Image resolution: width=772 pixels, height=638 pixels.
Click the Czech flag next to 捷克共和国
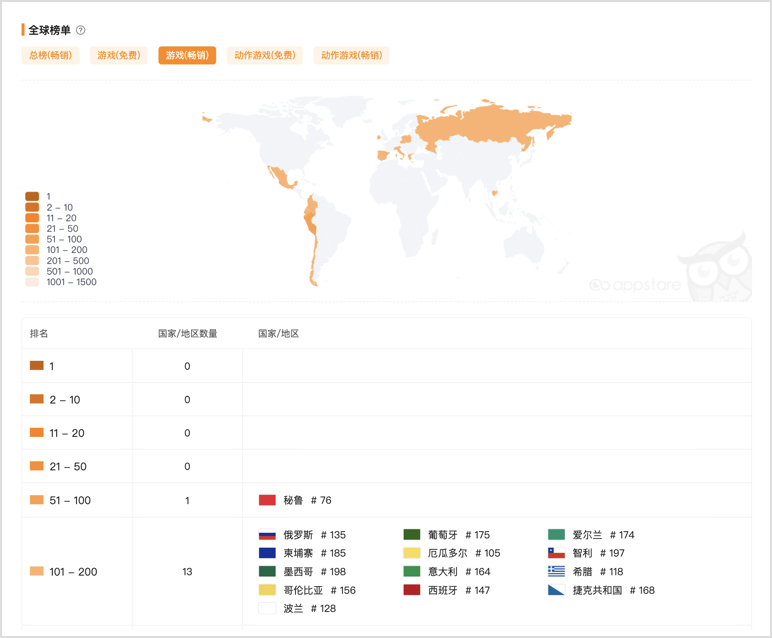coord(556,590)
